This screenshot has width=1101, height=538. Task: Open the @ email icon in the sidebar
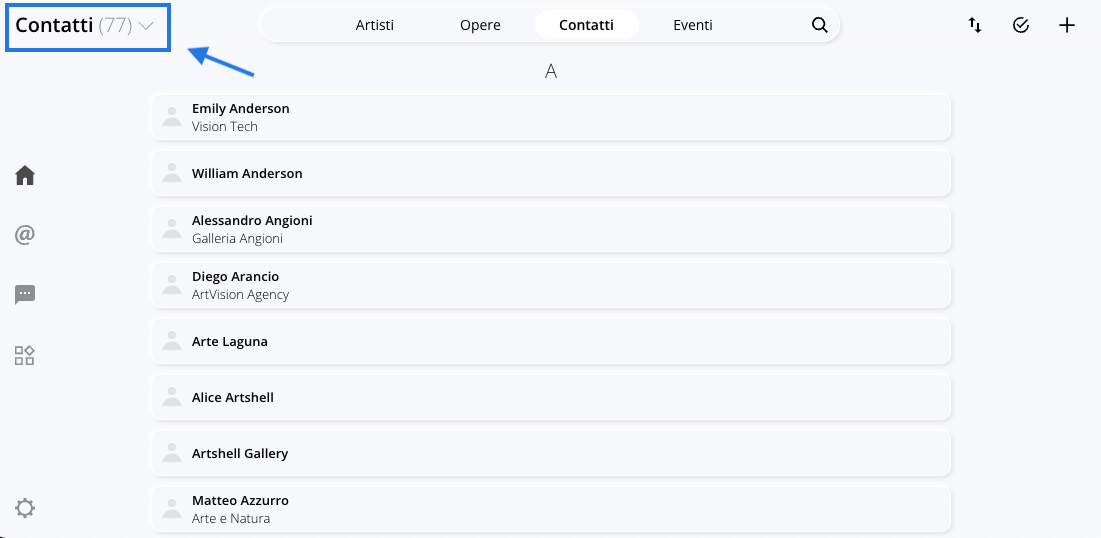[x=25, y=235]
